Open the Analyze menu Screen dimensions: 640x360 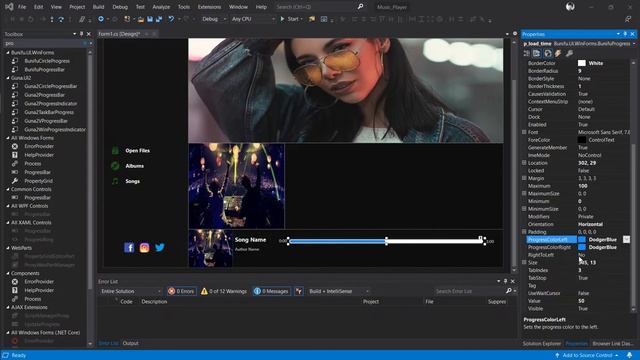(161, 7)
